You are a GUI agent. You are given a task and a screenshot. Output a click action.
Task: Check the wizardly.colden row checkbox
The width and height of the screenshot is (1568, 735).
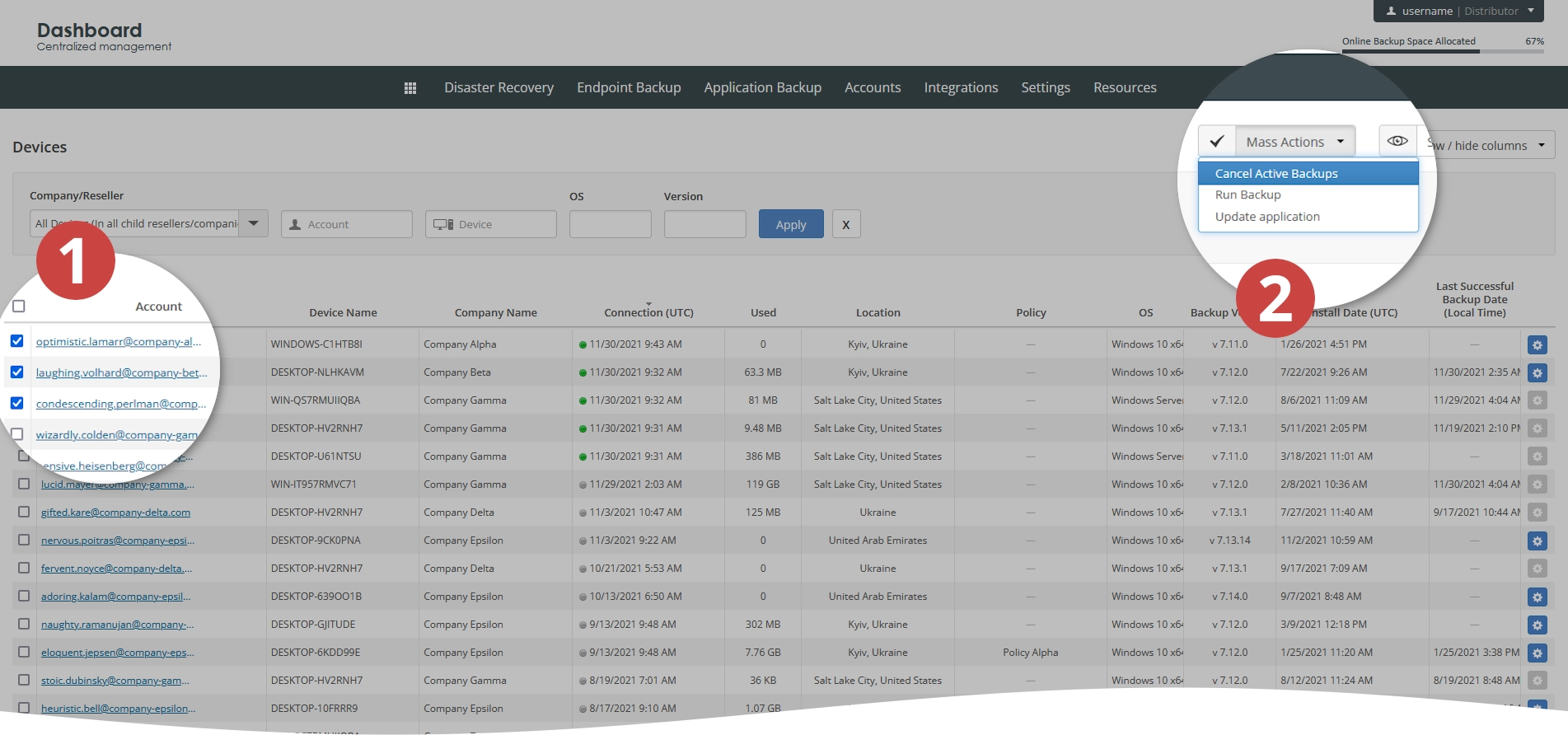[16, 433]
